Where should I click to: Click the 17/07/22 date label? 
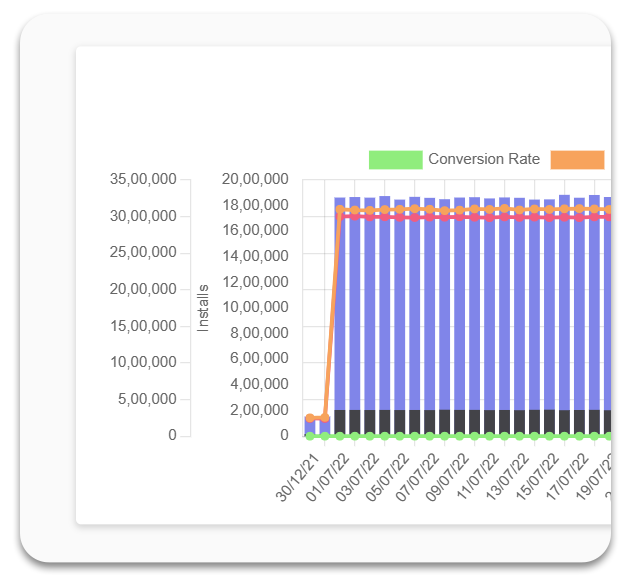tap(567, 478)
